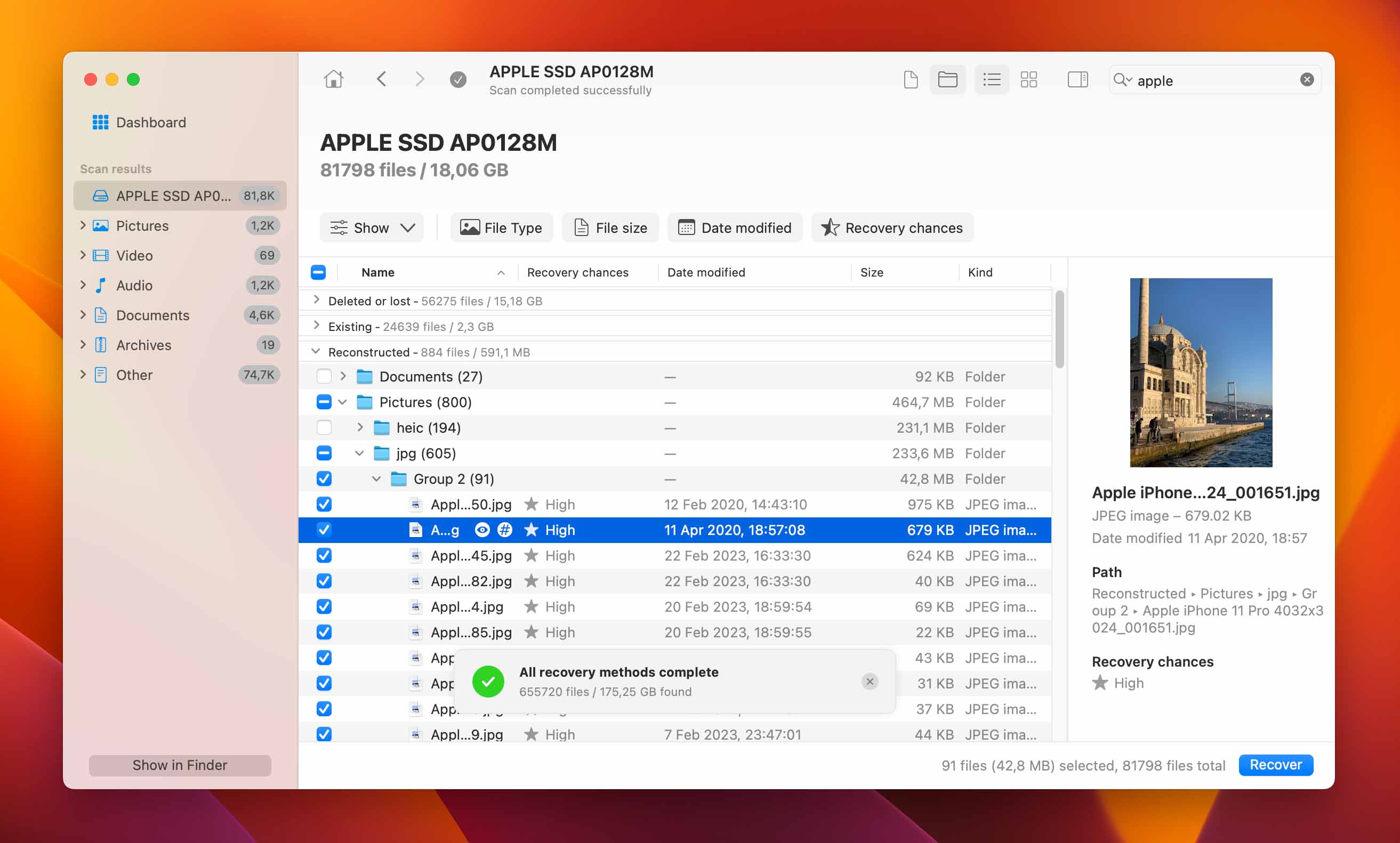Select the list view icon
Screen dimensions: 1400x843
[x=992, y=79]
